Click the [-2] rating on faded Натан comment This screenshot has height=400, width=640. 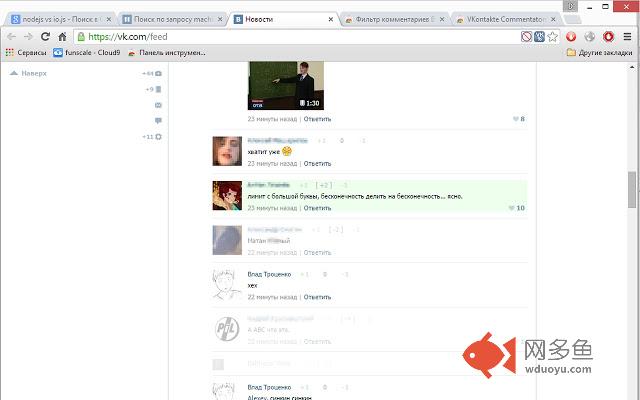[x=336, y=230]
